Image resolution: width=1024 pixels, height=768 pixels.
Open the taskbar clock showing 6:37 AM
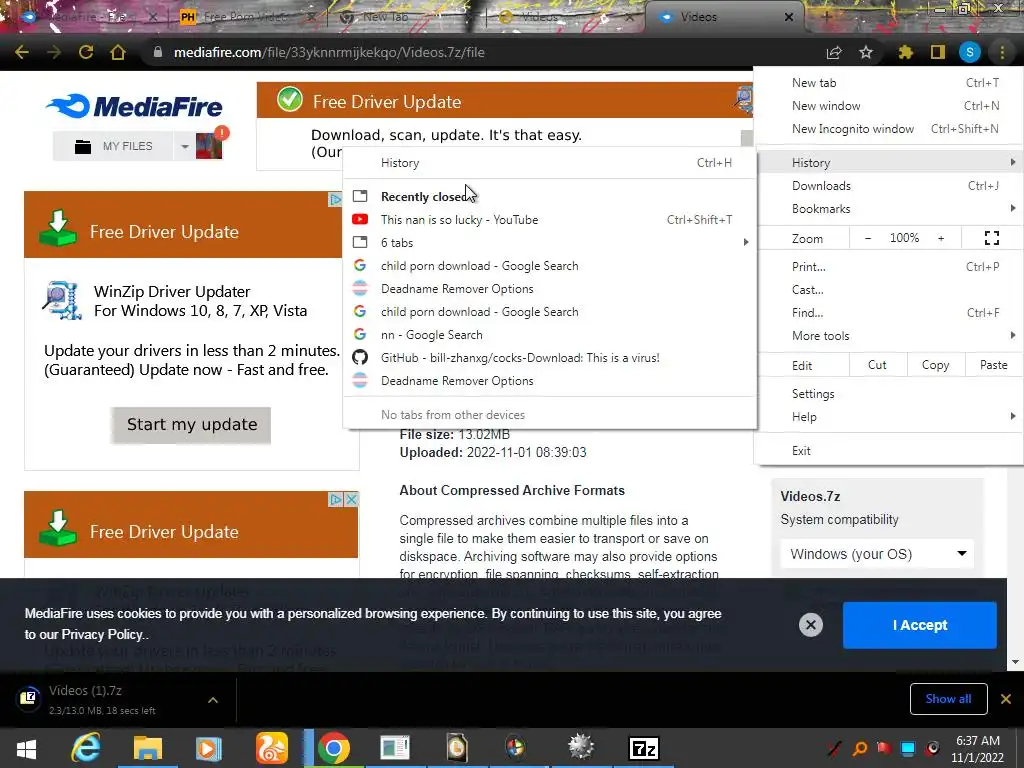pyautogui.click(x=978, y=748)
